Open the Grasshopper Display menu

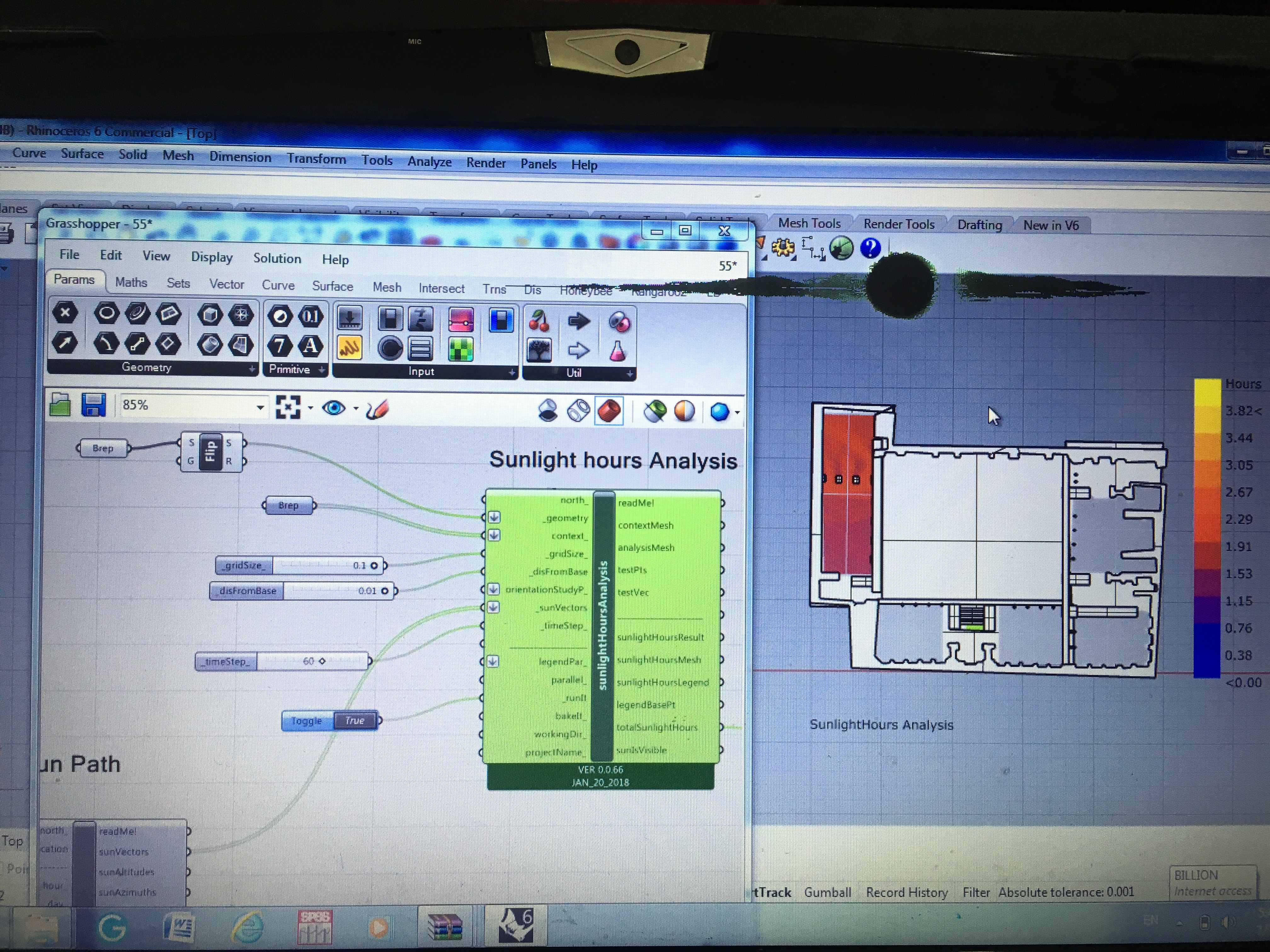(212, 257)
